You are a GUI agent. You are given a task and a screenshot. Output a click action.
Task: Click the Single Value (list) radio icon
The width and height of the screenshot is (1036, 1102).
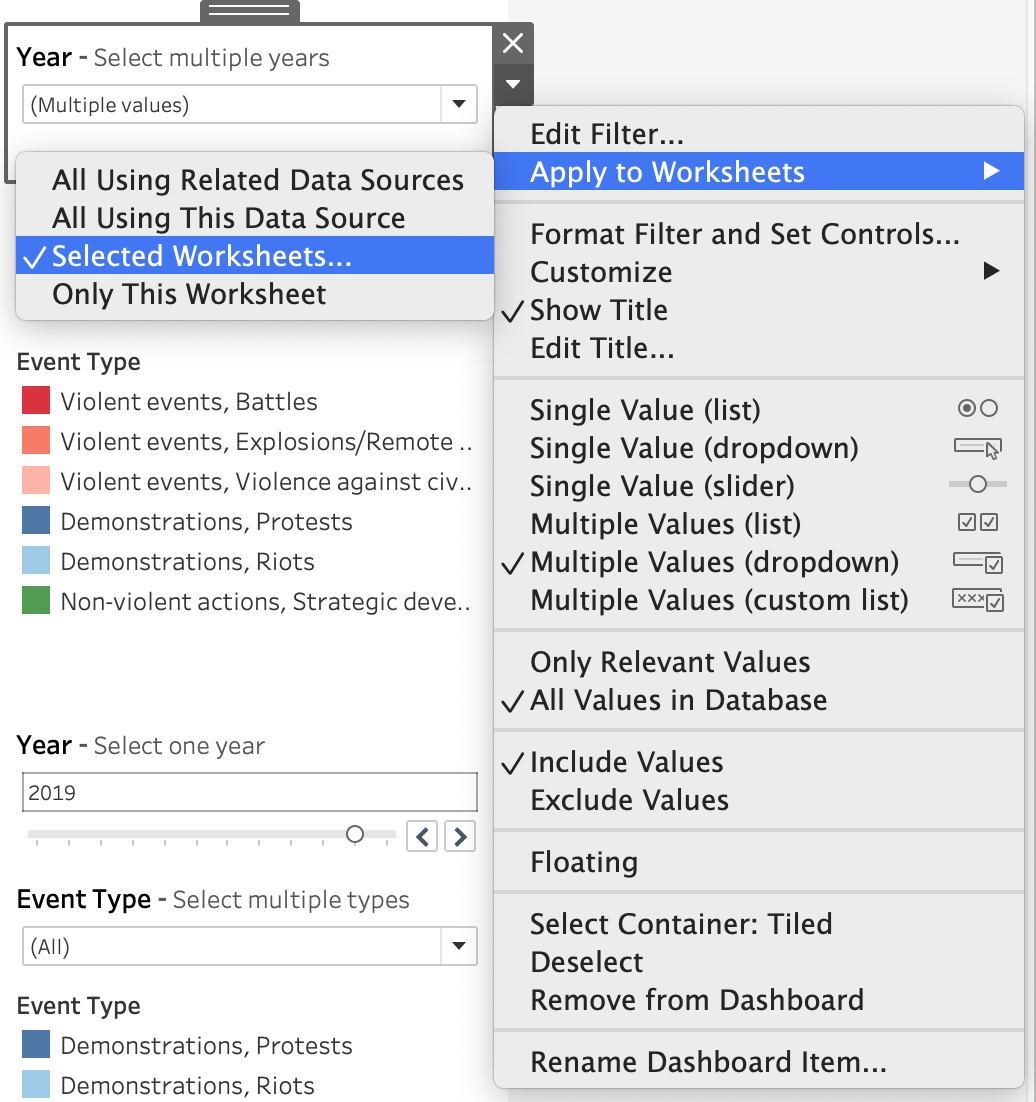point(977,409)
